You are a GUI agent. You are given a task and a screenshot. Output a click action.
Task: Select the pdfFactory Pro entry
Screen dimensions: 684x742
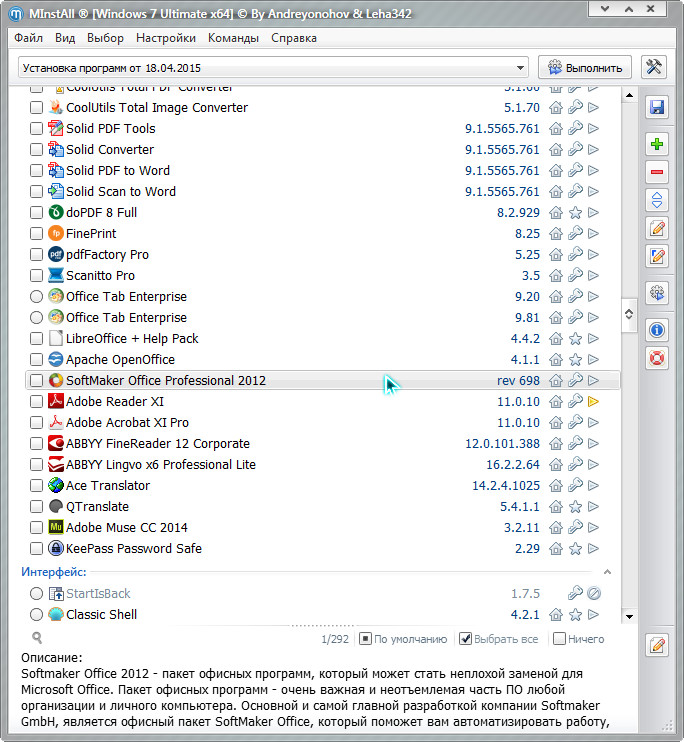[x=322, y=255]
